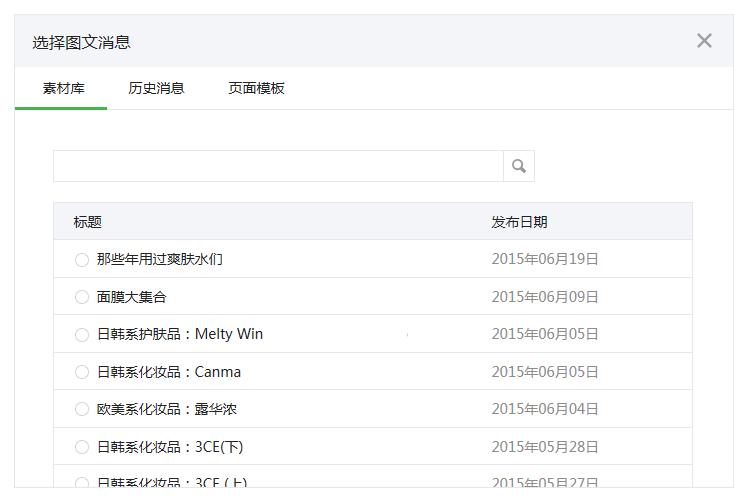Focus the search text input field
The width and height of the screenshot is (750, 500).
pos(278,166)
